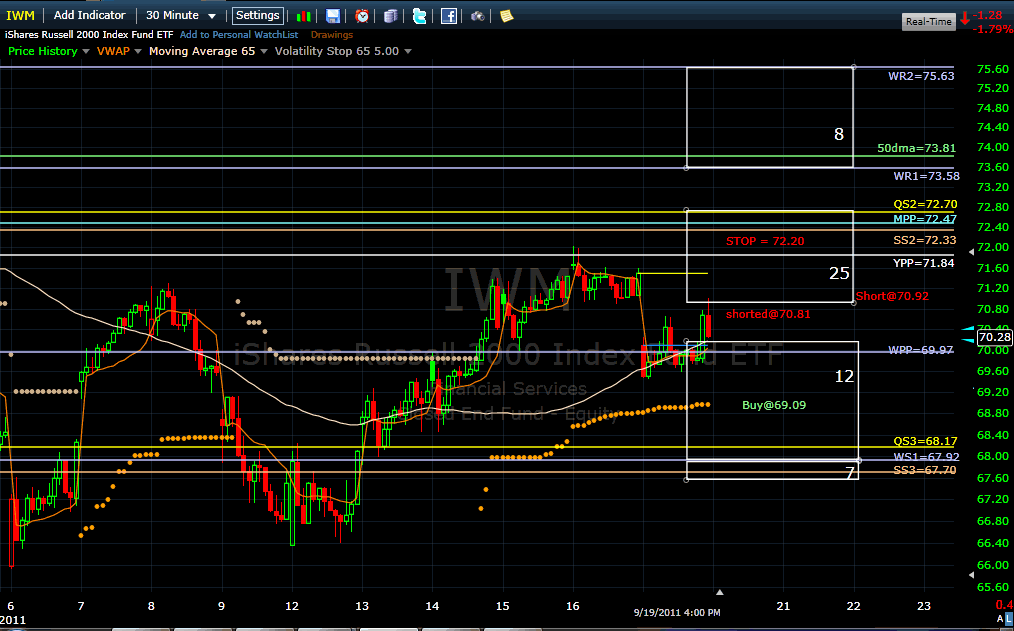Open the alarm clock alert icon
This screenshot has height=631, width=1014.
pos(362,16)
